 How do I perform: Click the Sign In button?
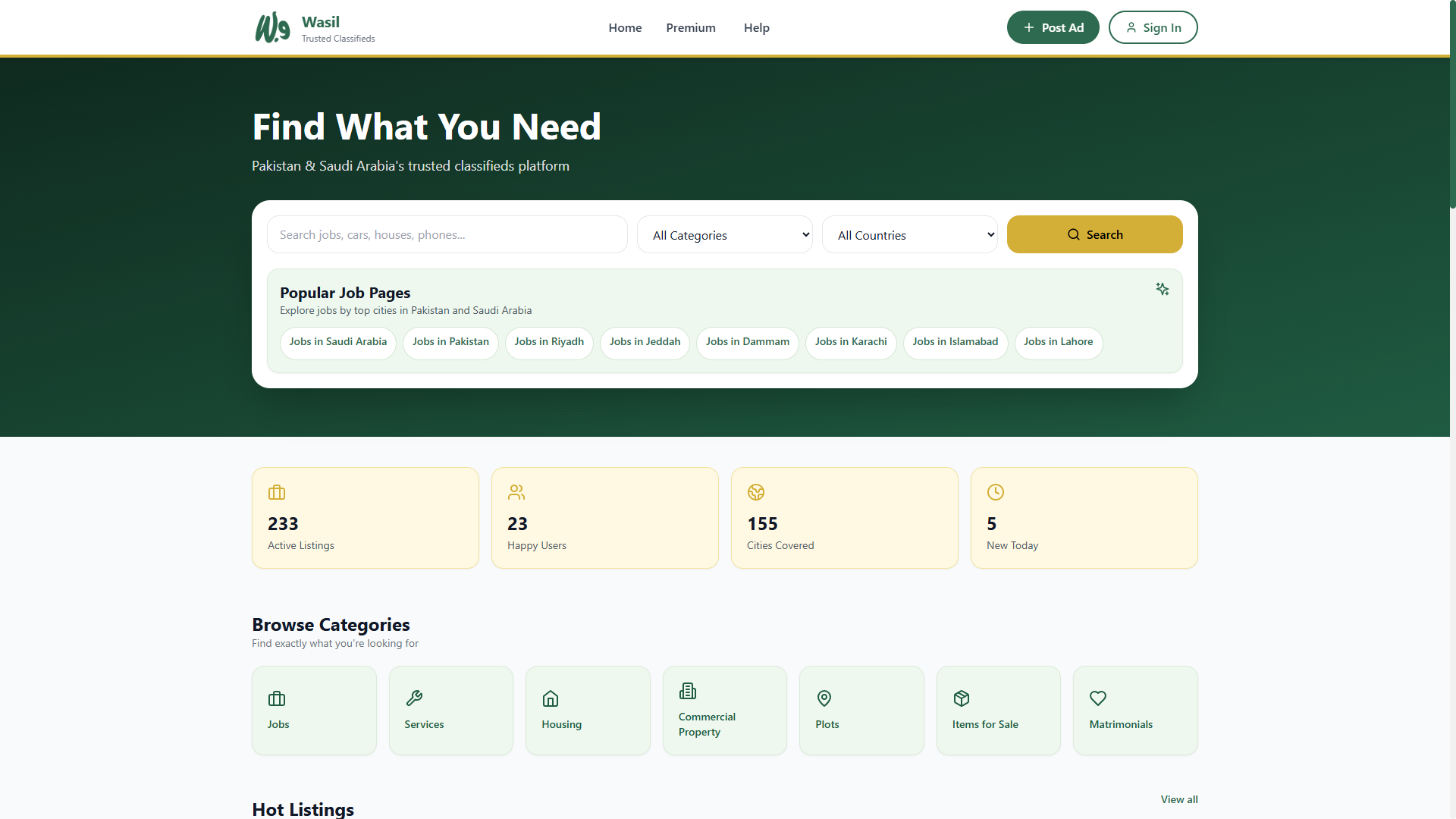coord(1153,27)
